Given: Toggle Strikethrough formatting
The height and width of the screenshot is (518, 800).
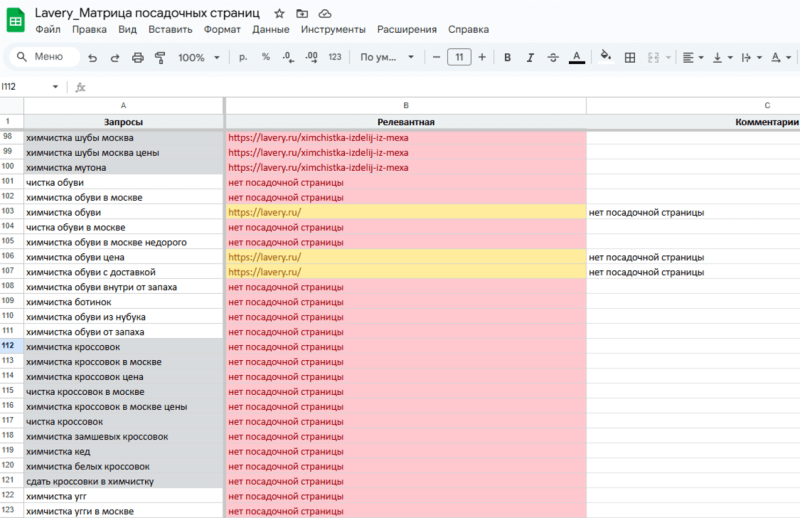Looking at the screenshot, I should point(552,57).
